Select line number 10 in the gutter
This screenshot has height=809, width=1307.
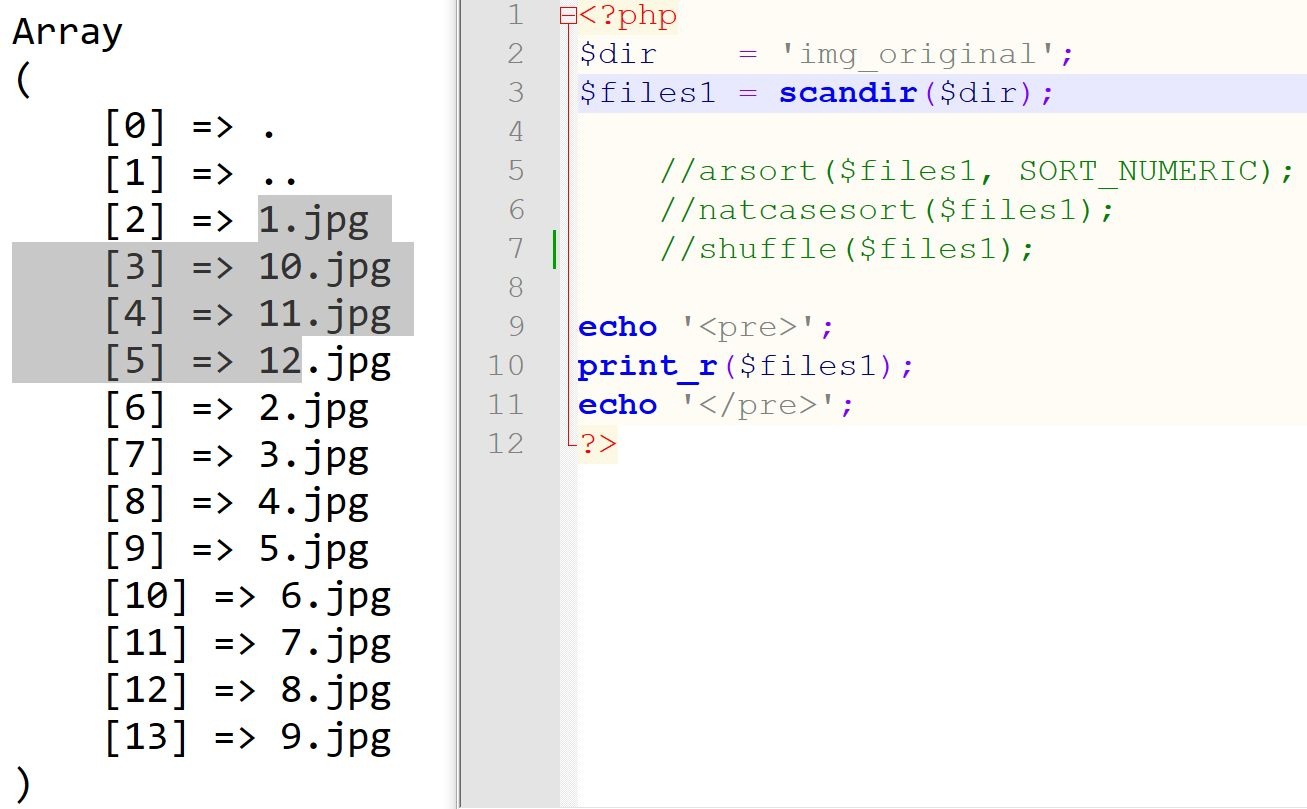click(x=506, y=366)
